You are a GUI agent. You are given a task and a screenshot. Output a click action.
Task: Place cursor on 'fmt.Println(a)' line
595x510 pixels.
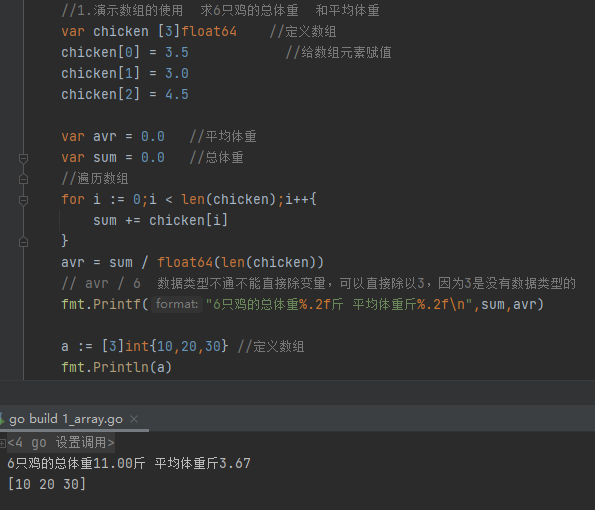coord(116,367)
